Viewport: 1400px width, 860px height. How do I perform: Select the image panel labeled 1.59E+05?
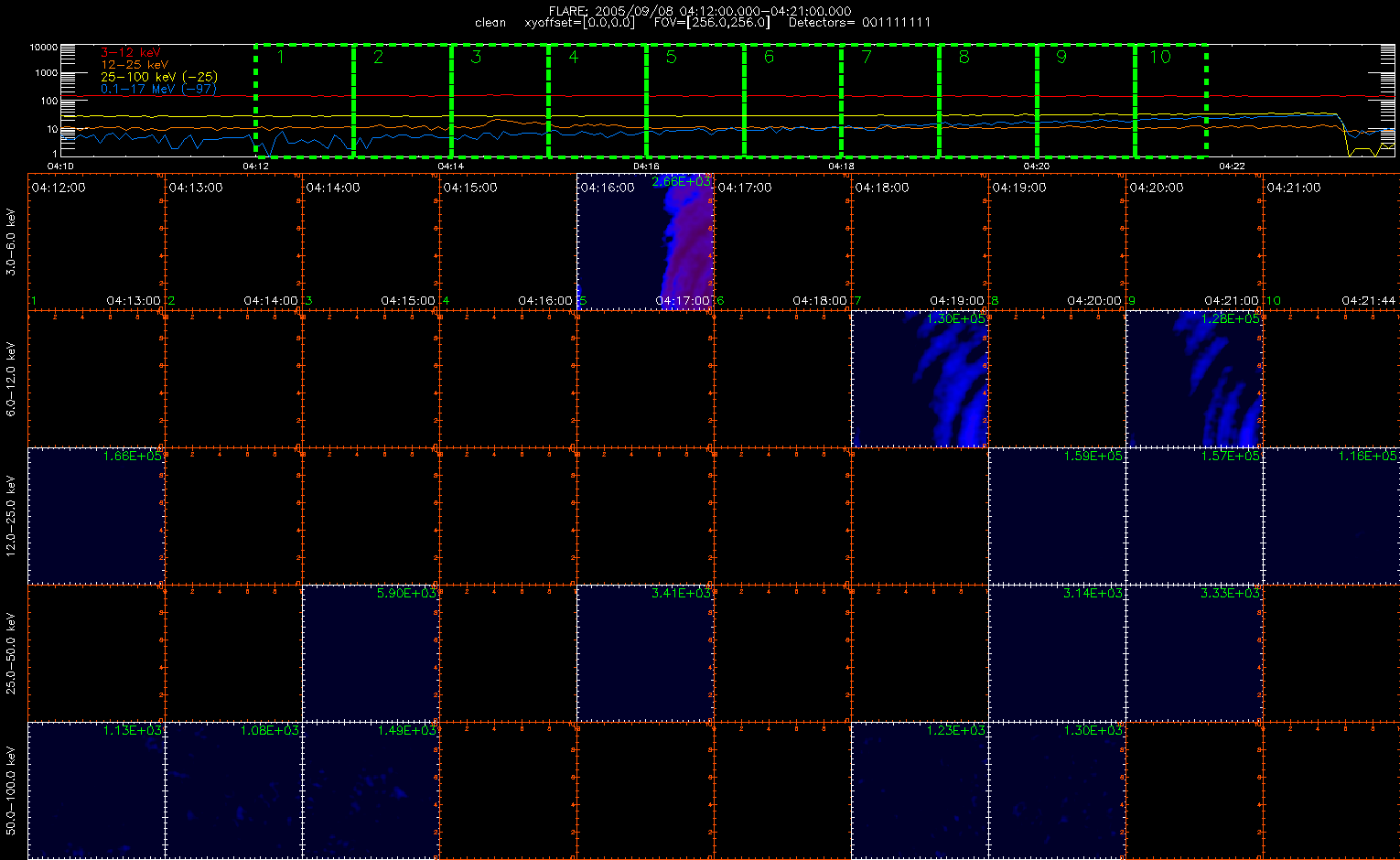click(x=1057, y=516)
